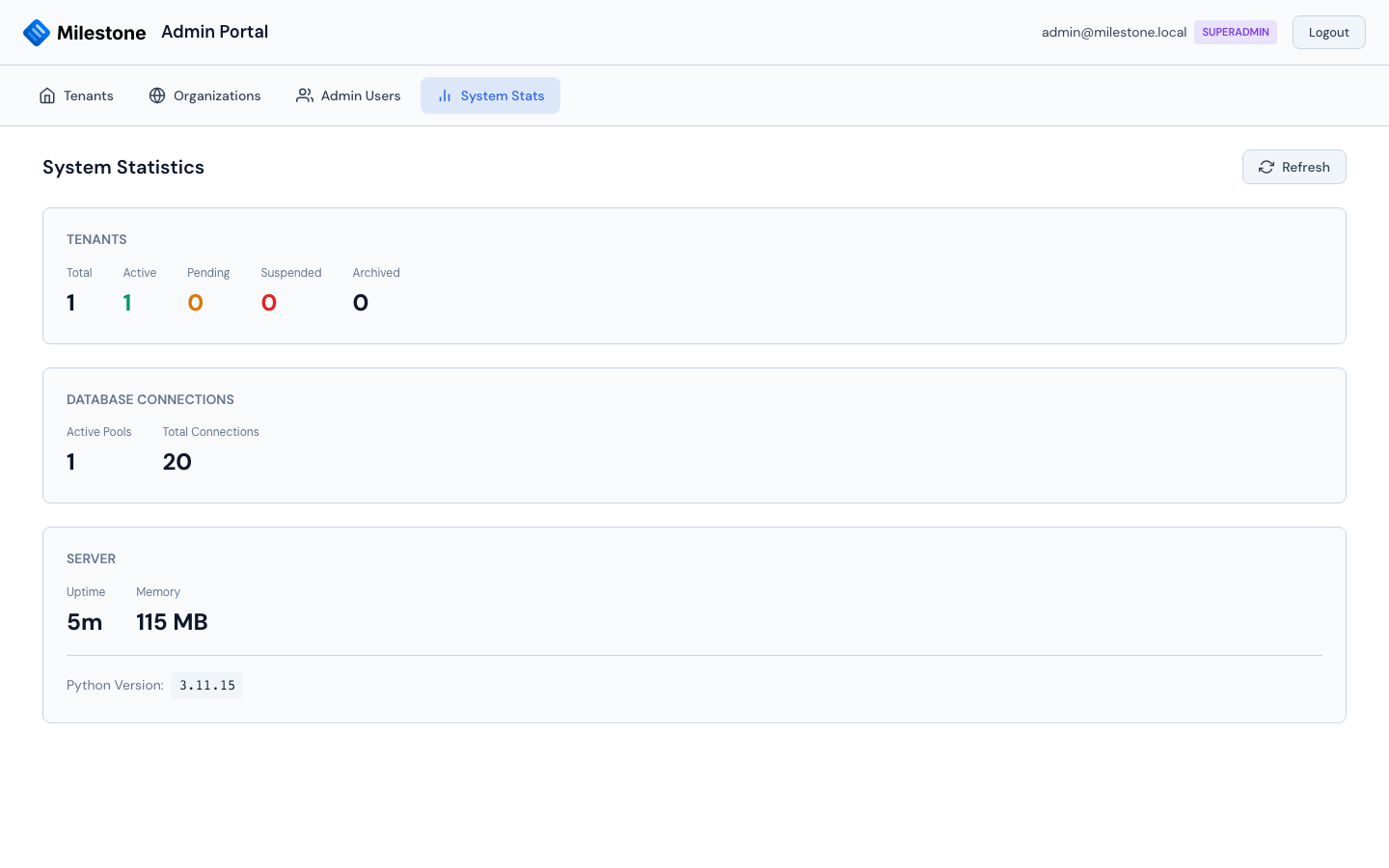The height and width of the screenshot is (868, 1389).
Task: Click the admin@milestone.local email text
Action: pyautogui.click(x=1114, y=32)
